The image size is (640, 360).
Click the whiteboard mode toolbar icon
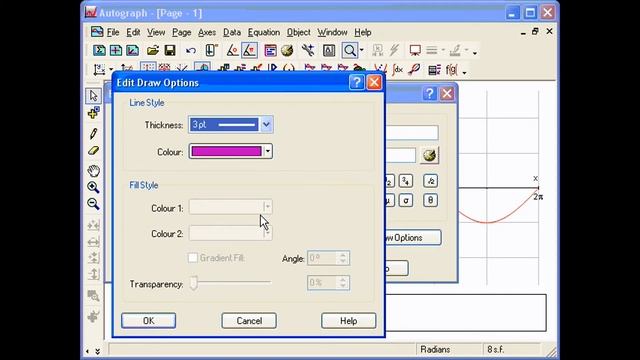(x=211, y=51)
